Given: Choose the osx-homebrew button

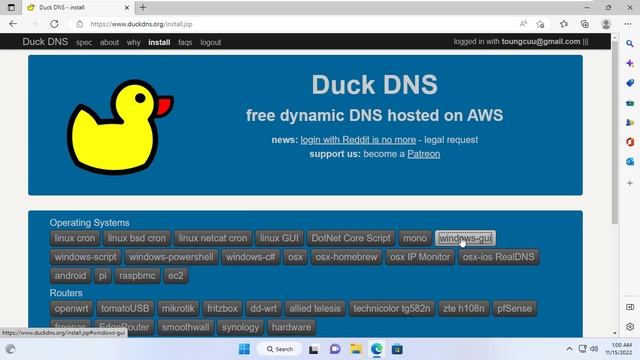Looking at the screenshot, I should [x=346, y=257].
